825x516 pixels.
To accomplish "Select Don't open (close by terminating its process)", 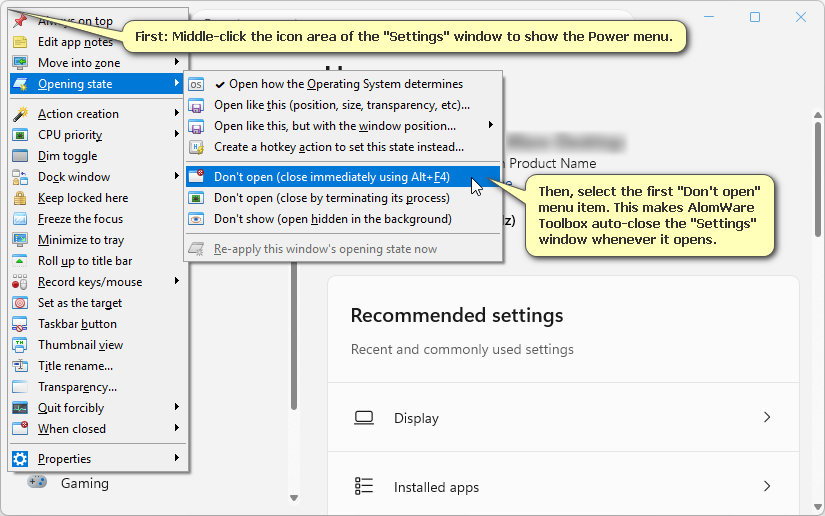I will (x=343, y=198).
